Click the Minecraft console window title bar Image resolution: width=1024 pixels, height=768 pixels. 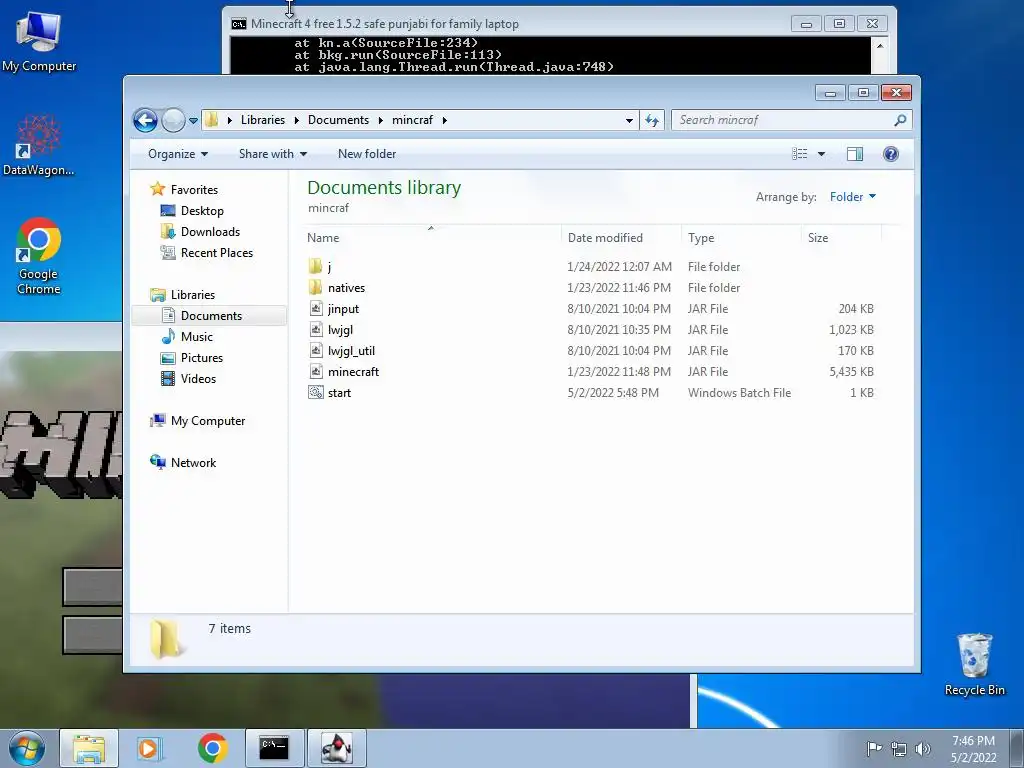[509, 24]
